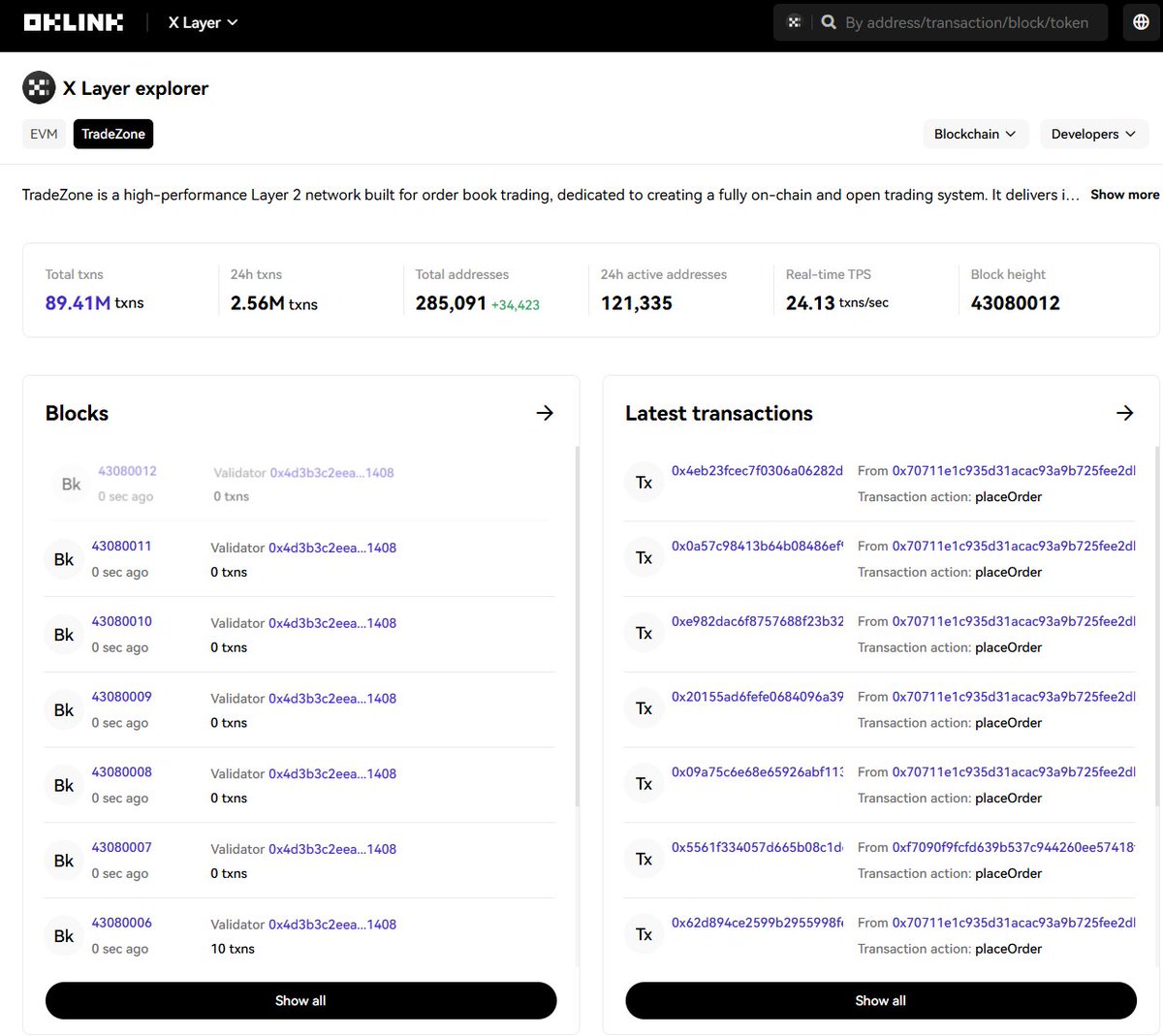This screenshot has width=1163, height=1036.
Task: Open the 89.41M total txns link
Action: (78, 302)
